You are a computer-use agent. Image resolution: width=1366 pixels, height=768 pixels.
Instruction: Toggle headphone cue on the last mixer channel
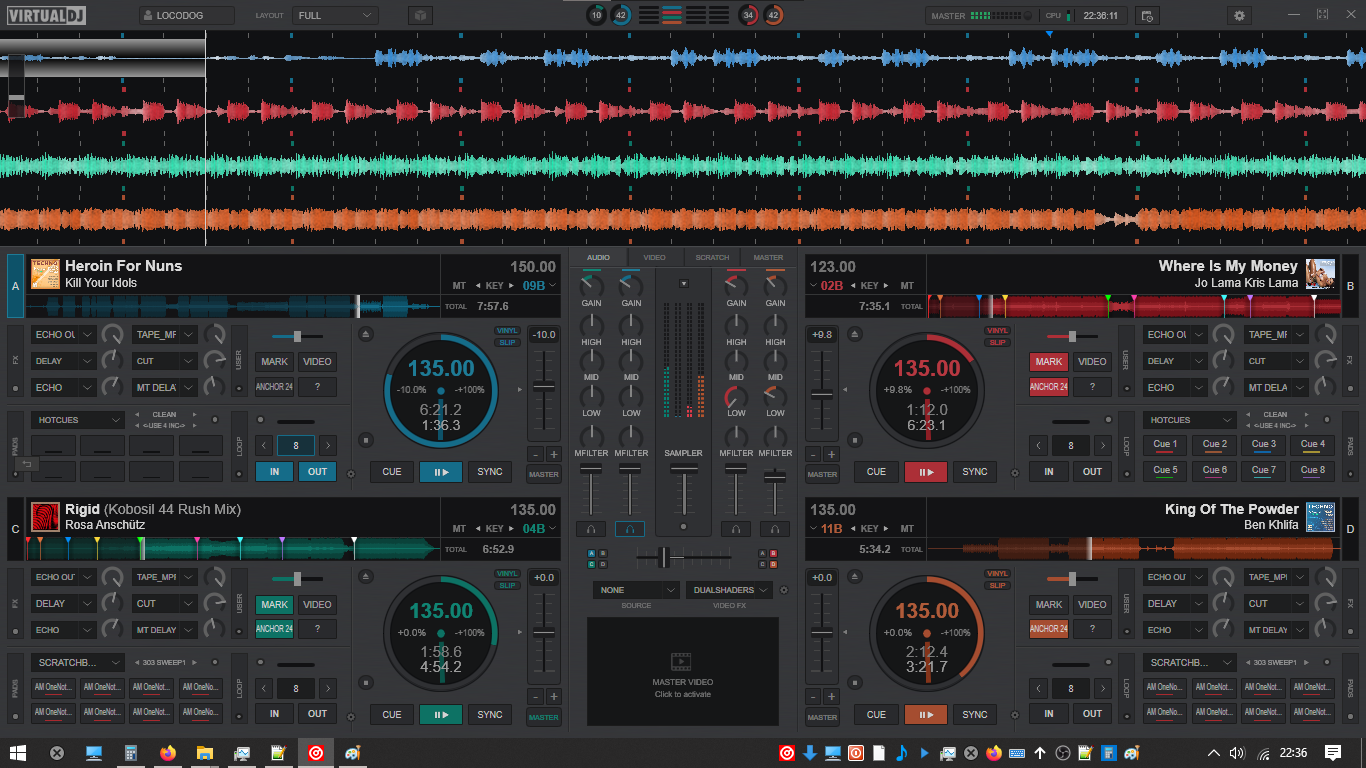[x=775, y=529]
